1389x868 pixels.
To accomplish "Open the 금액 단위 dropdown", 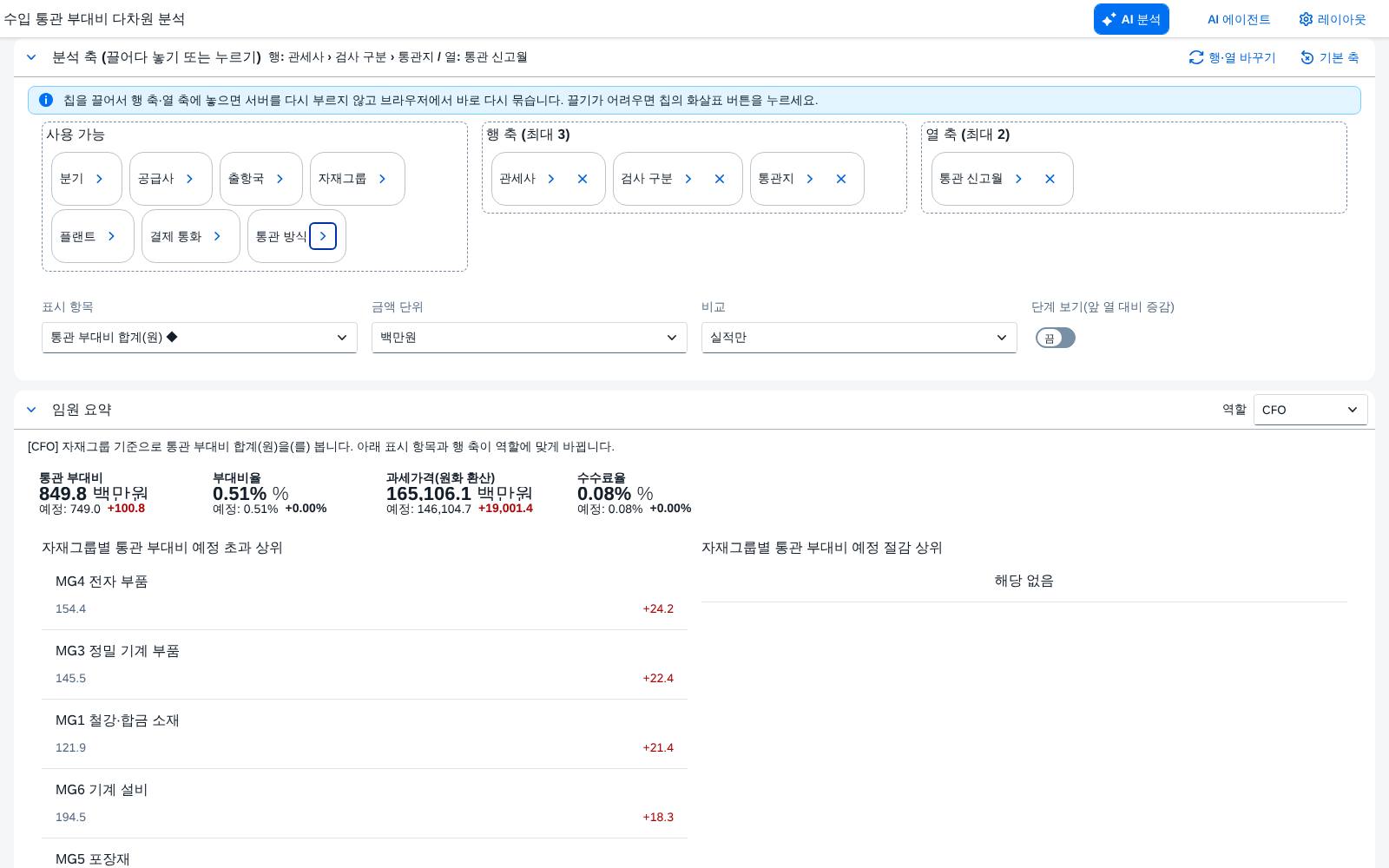I will click(x=530, y=338).
